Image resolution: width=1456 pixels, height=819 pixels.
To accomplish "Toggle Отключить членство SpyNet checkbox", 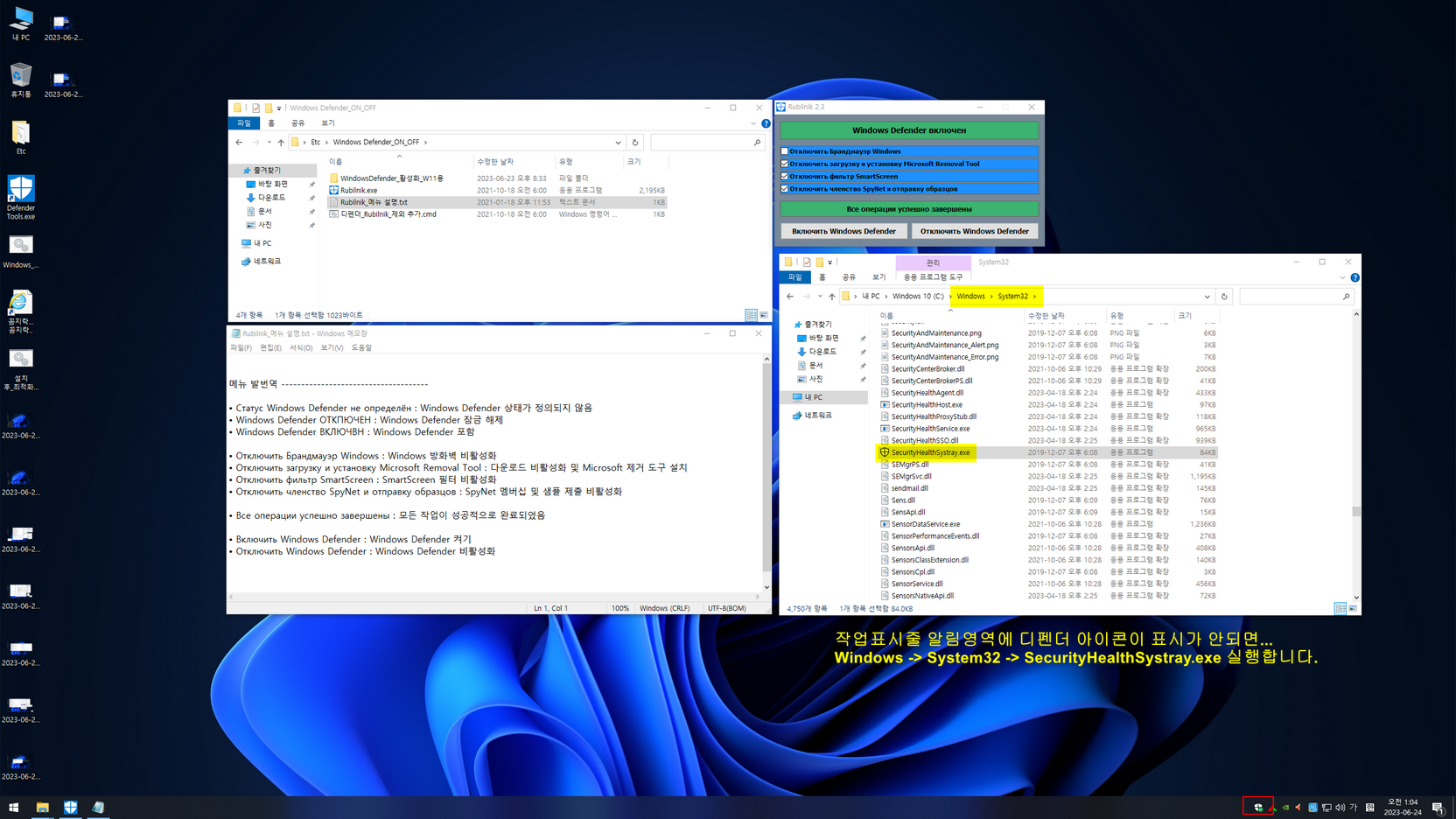I will pos(785,189).
